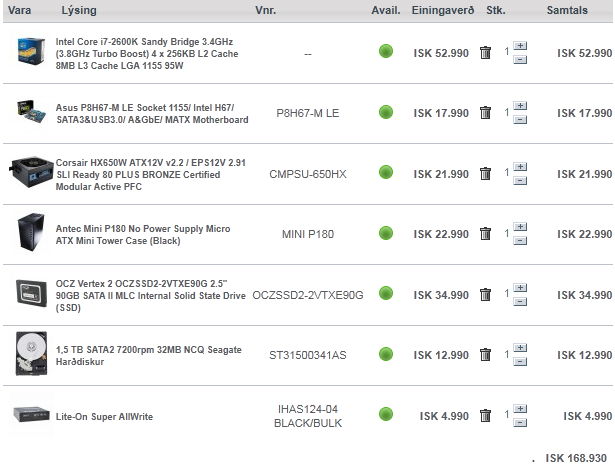Decrease quantity of Asus P8H67-M LE
Viewport: 615px width, 470px height.
(520, 120)
